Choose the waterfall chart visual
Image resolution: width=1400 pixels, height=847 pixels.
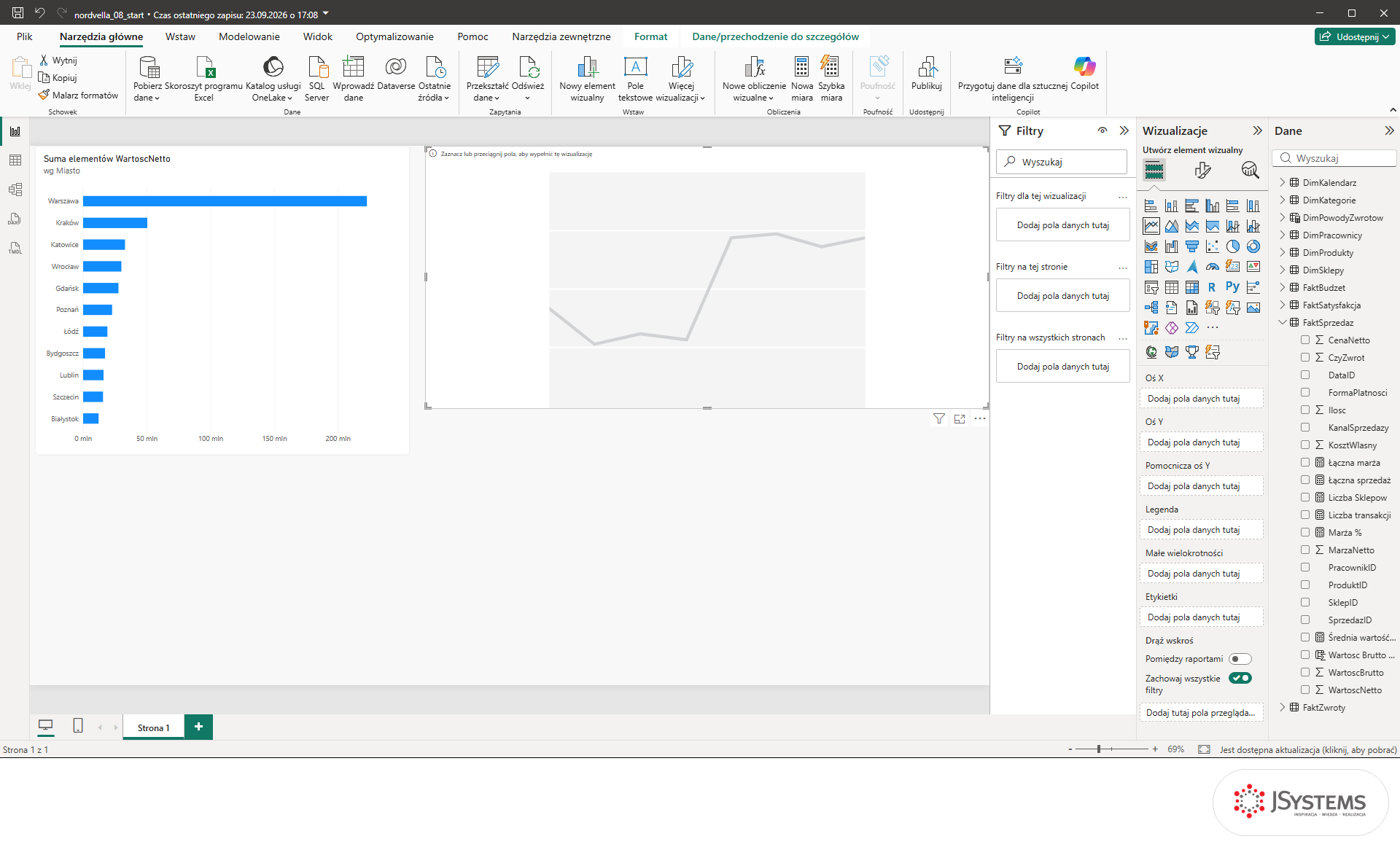coord(1171,246)
